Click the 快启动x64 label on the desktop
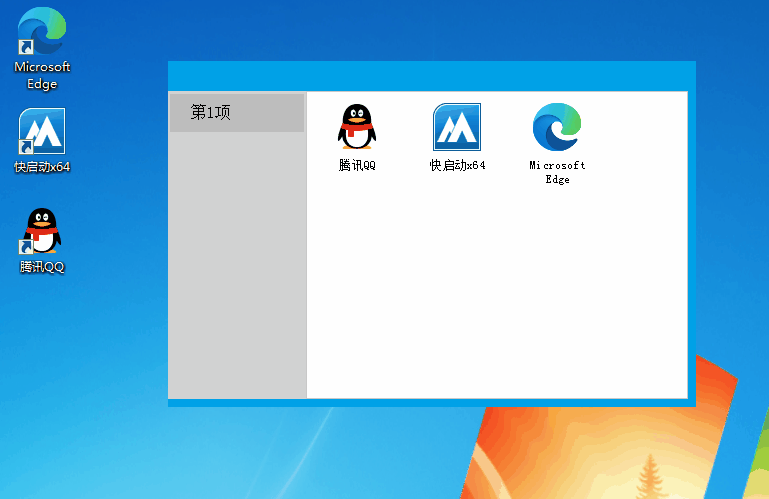The width and height of the screenshot is (769, 499). tap(42, 167)
